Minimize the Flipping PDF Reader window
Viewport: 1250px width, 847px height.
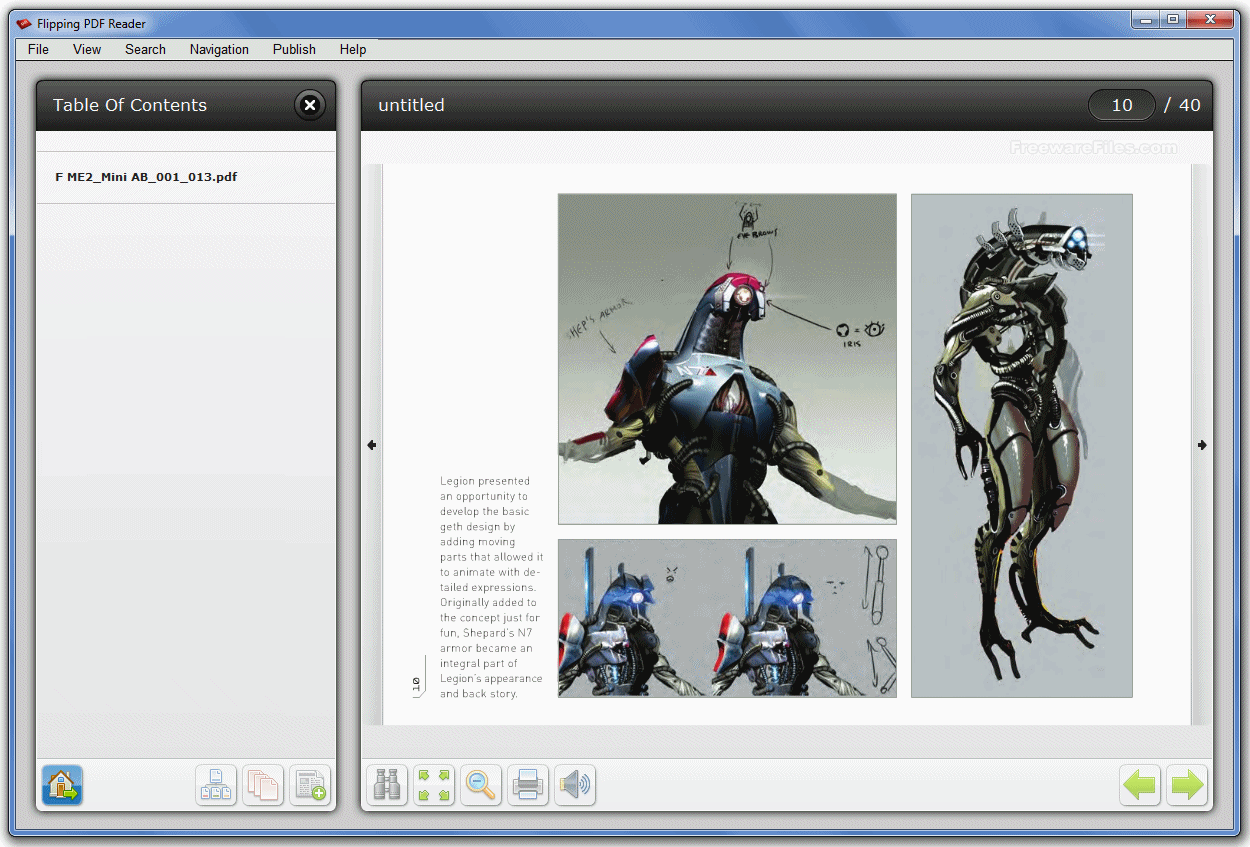1145,18
